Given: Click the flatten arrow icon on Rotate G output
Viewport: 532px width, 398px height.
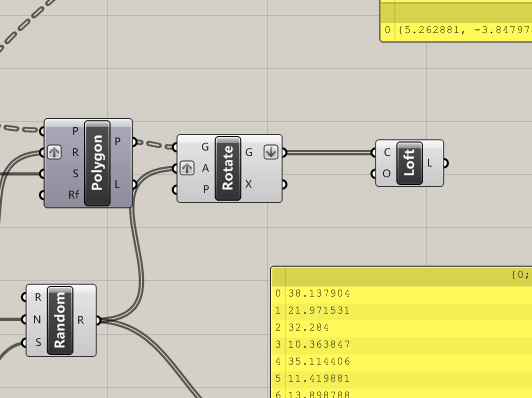Looking at the screenshot, I should (271, 152).
